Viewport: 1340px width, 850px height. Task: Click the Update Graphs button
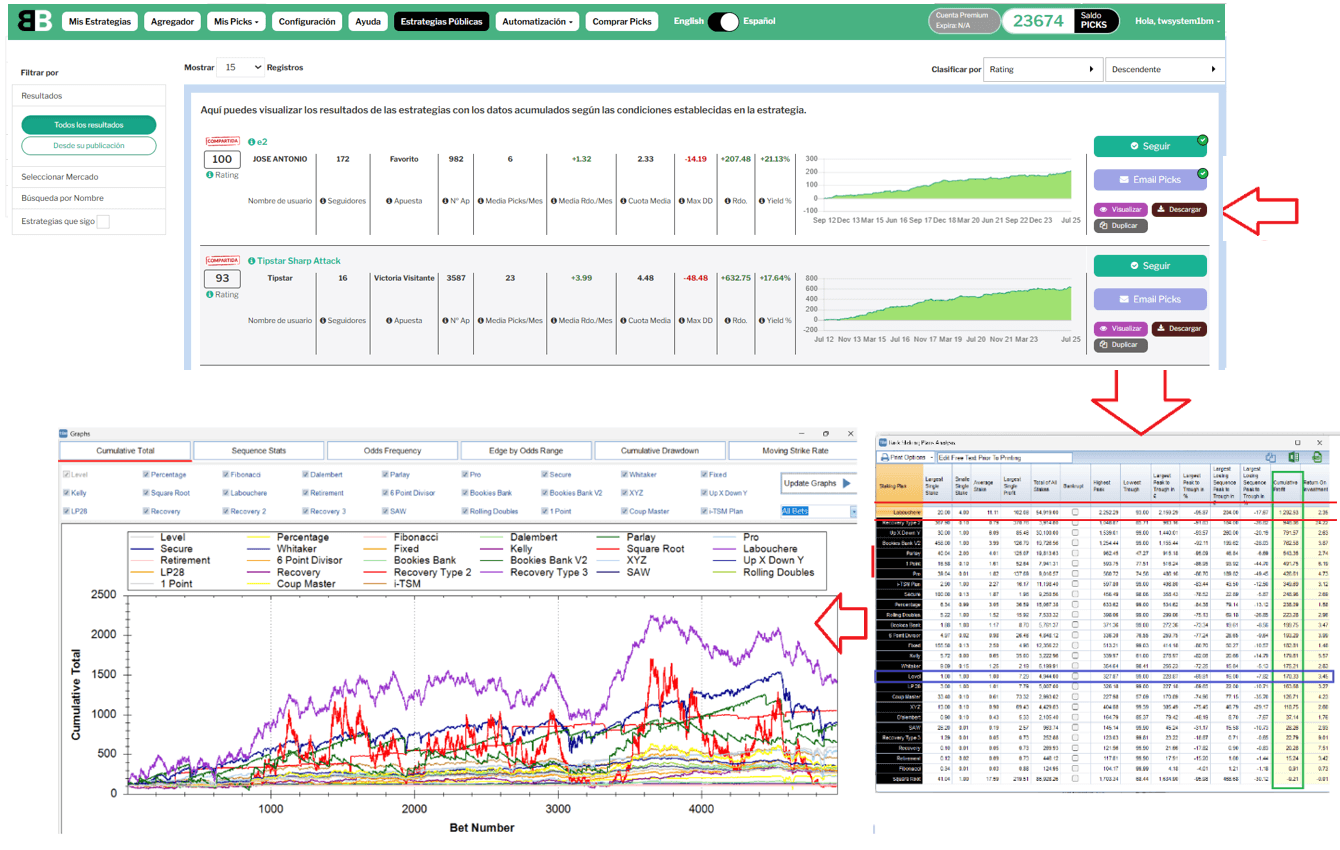[x=819, y=484]
